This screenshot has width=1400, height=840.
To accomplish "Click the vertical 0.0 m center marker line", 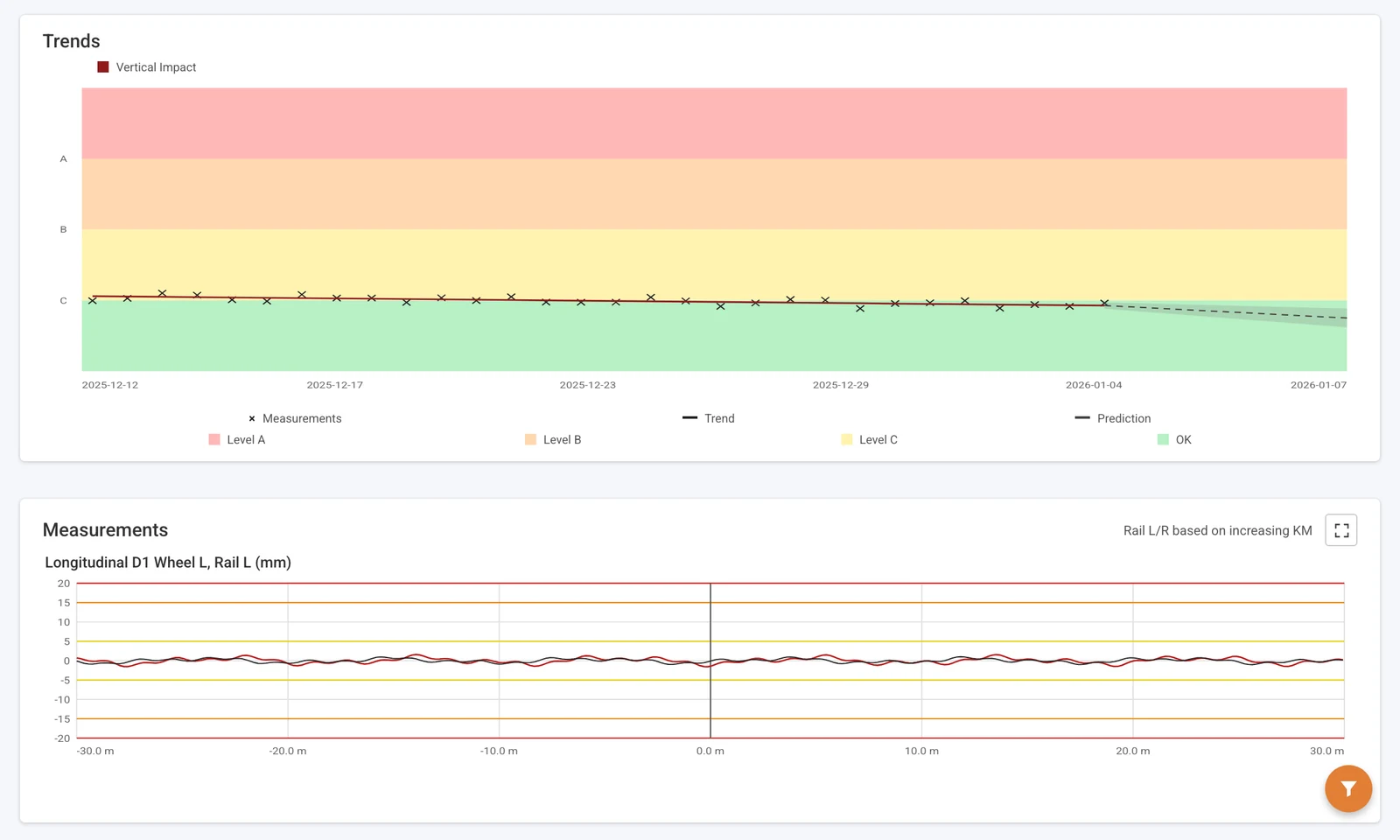I will click(x=710, y=661).
